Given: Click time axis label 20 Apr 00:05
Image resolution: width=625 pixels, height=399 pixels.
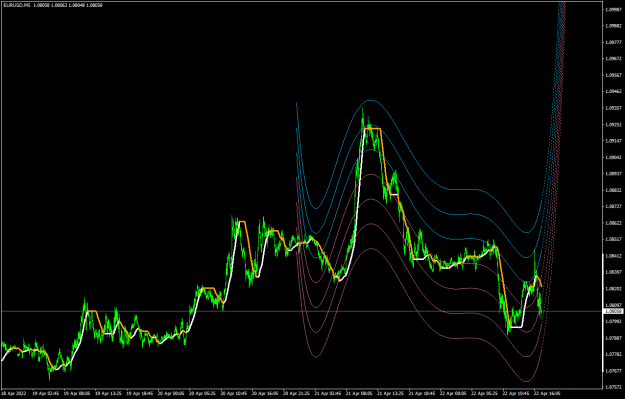Looking at the screenshot, I should (171, 393).
